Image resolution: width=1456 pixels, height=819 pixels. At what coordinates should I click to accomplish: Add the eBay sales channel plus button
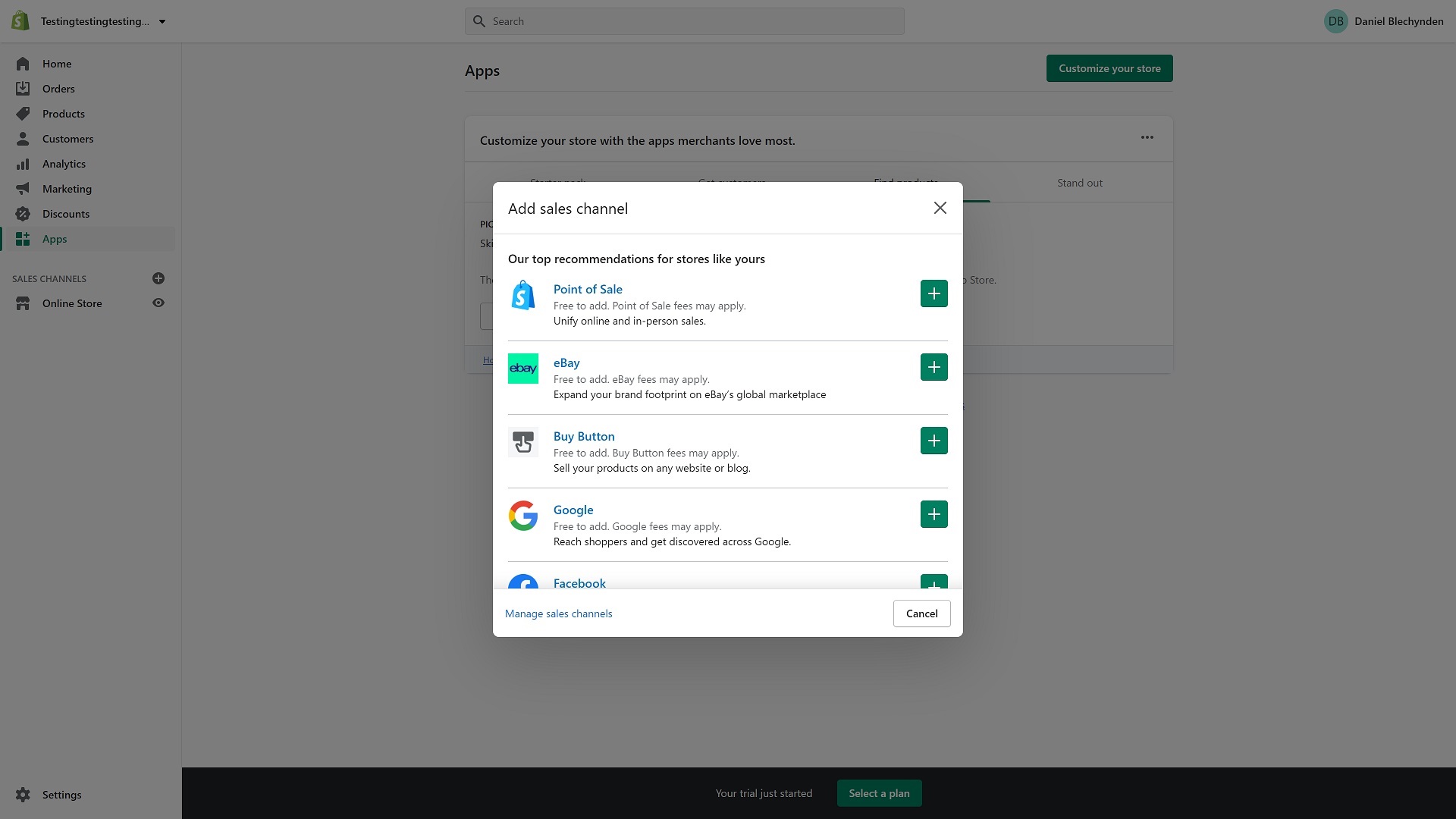[x=934, y=367]
